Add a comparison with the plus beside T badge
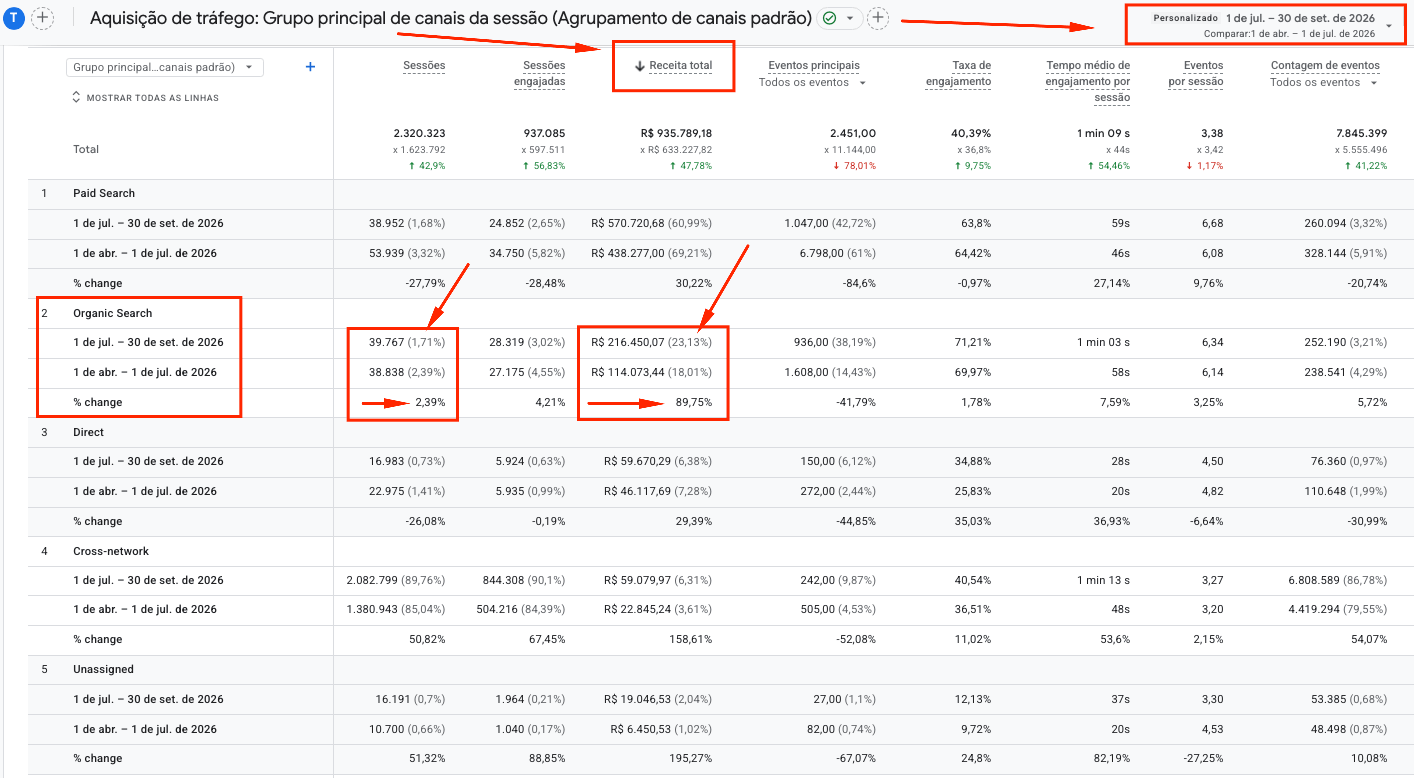Image resolution: width=1414 pixels, height=778 pixels. click(43, 18)
